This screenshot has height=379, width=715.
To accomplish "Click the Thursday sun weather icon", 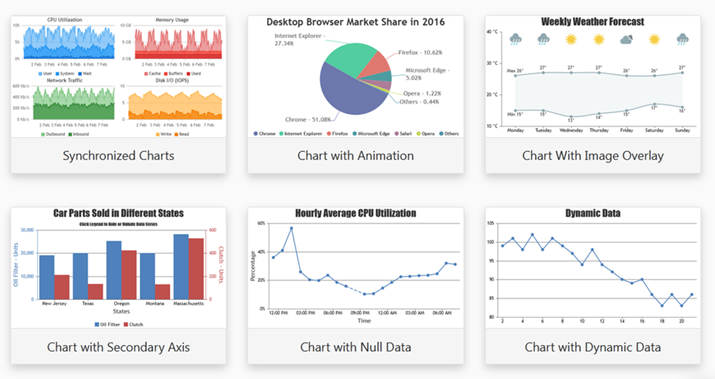I will tap(599, 40).
